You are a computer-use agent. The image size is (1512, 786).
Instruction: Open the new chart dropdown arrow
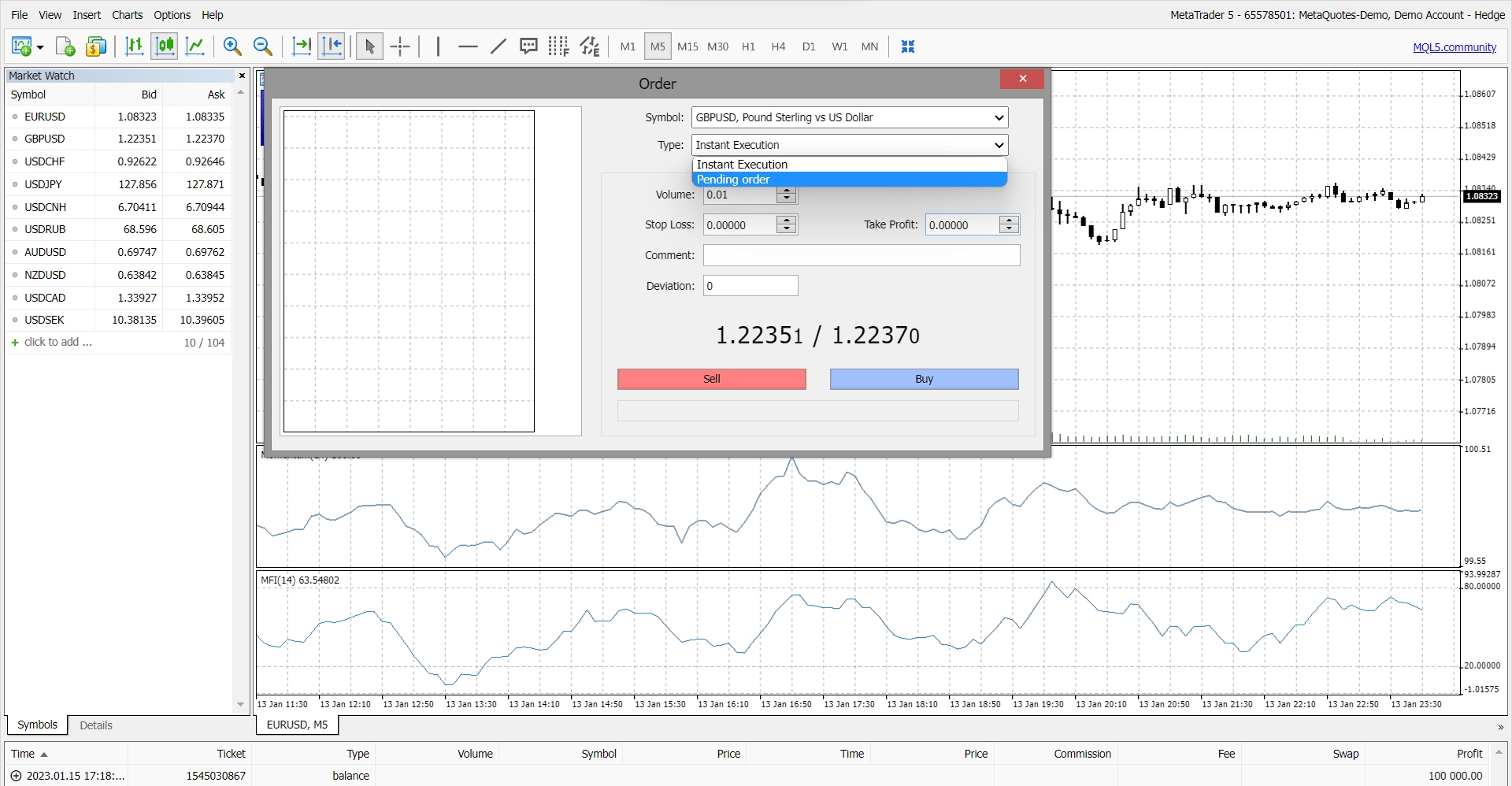pyautogui.click(x=40, y=47)
